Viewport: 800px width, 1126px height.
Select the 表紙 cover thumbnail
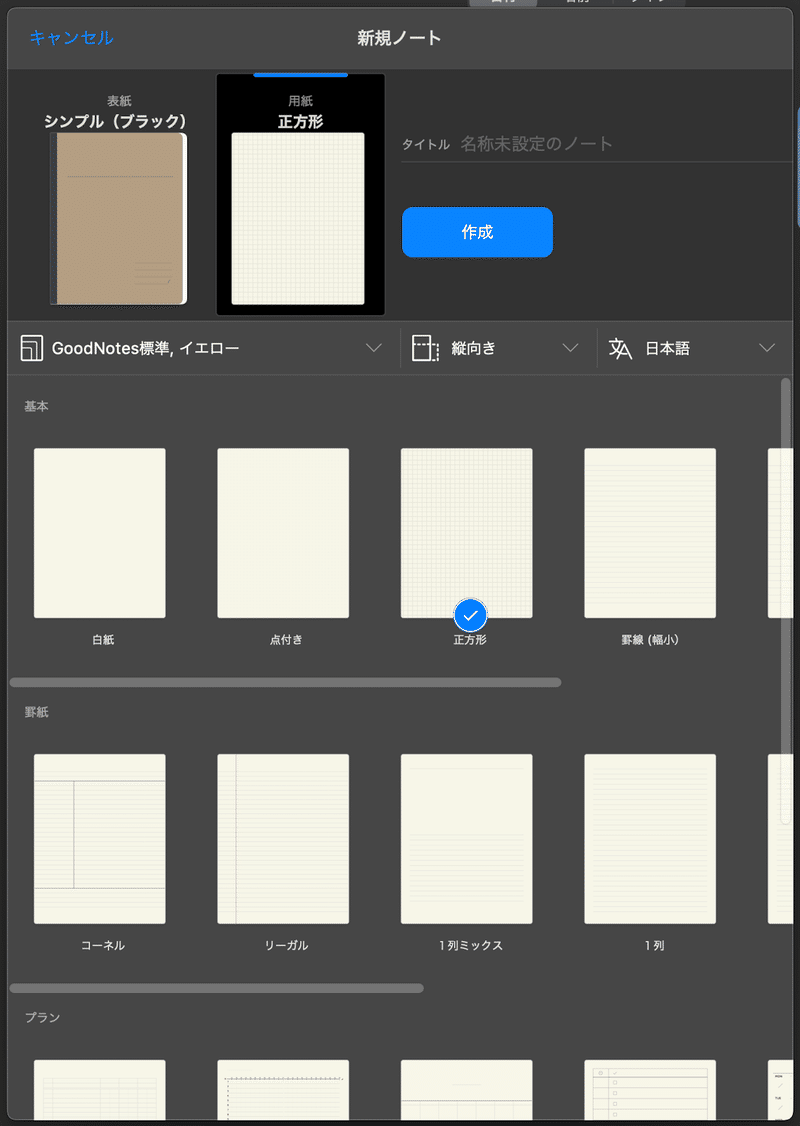click(118, 219)
